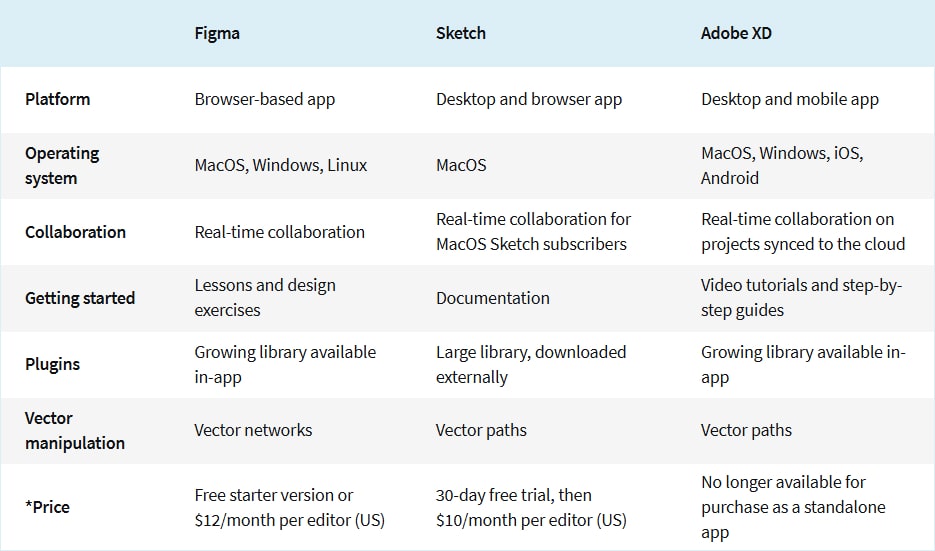935x551 pixels.
Task: Click the Vector manipulation row label
Action: tap(75, 430)
